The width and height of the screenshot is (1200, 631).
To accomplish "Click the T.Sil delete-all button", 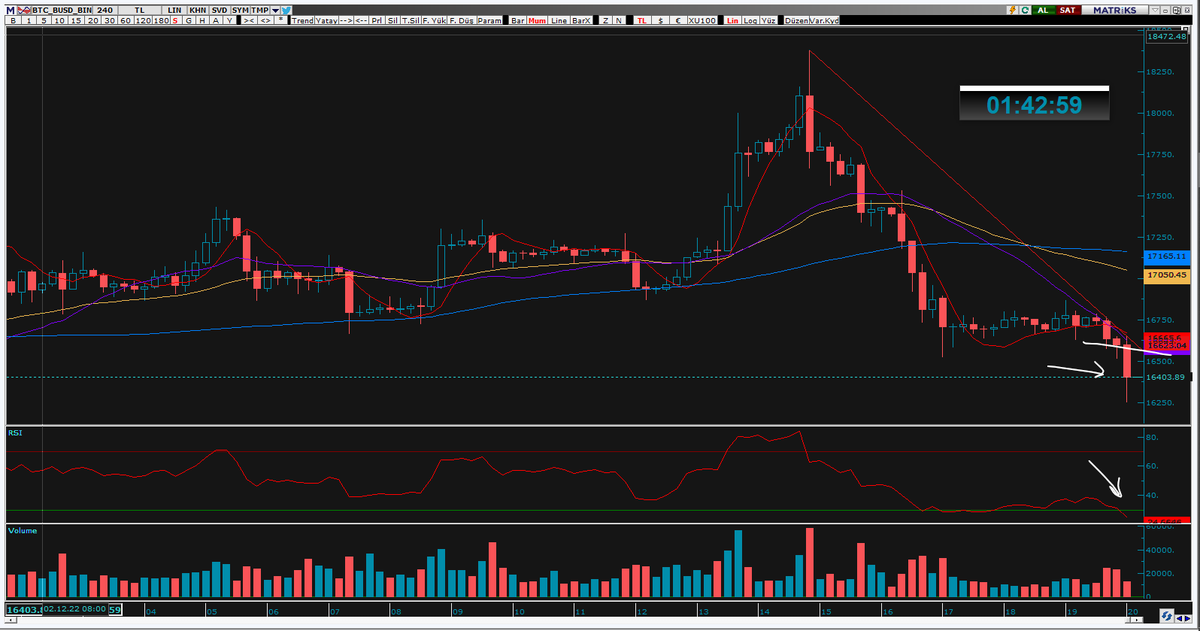I will pyautogui.click(x=411, y=21).
